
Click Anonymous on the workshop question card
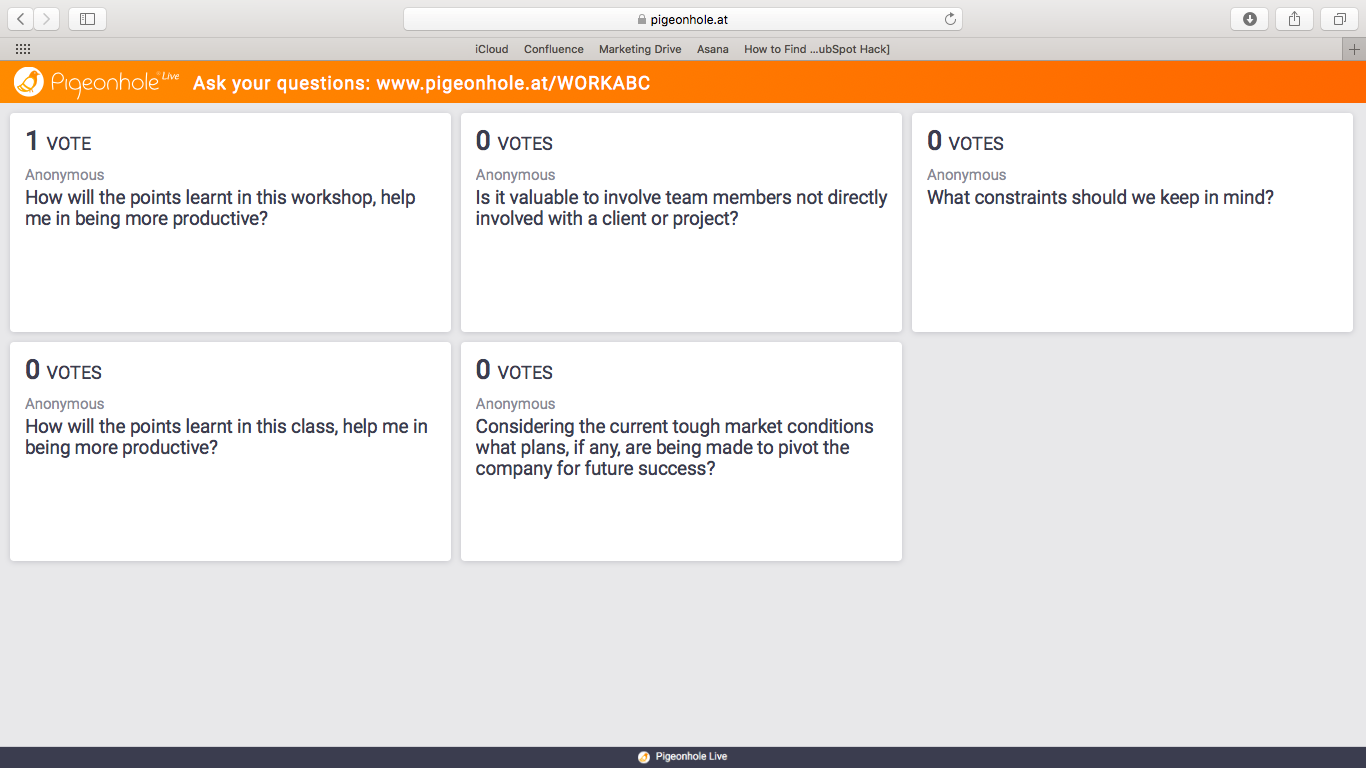64,175
